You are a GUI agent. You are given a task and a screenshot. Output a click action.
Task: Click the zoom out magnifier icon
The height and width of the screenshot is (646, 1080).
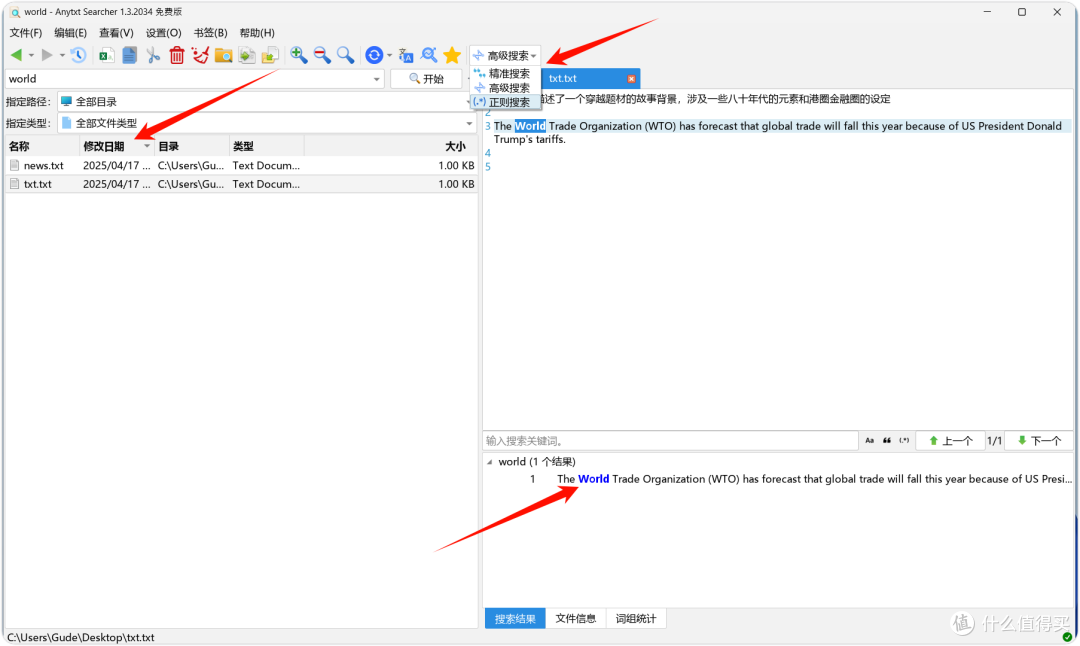[x=322, y=55]
